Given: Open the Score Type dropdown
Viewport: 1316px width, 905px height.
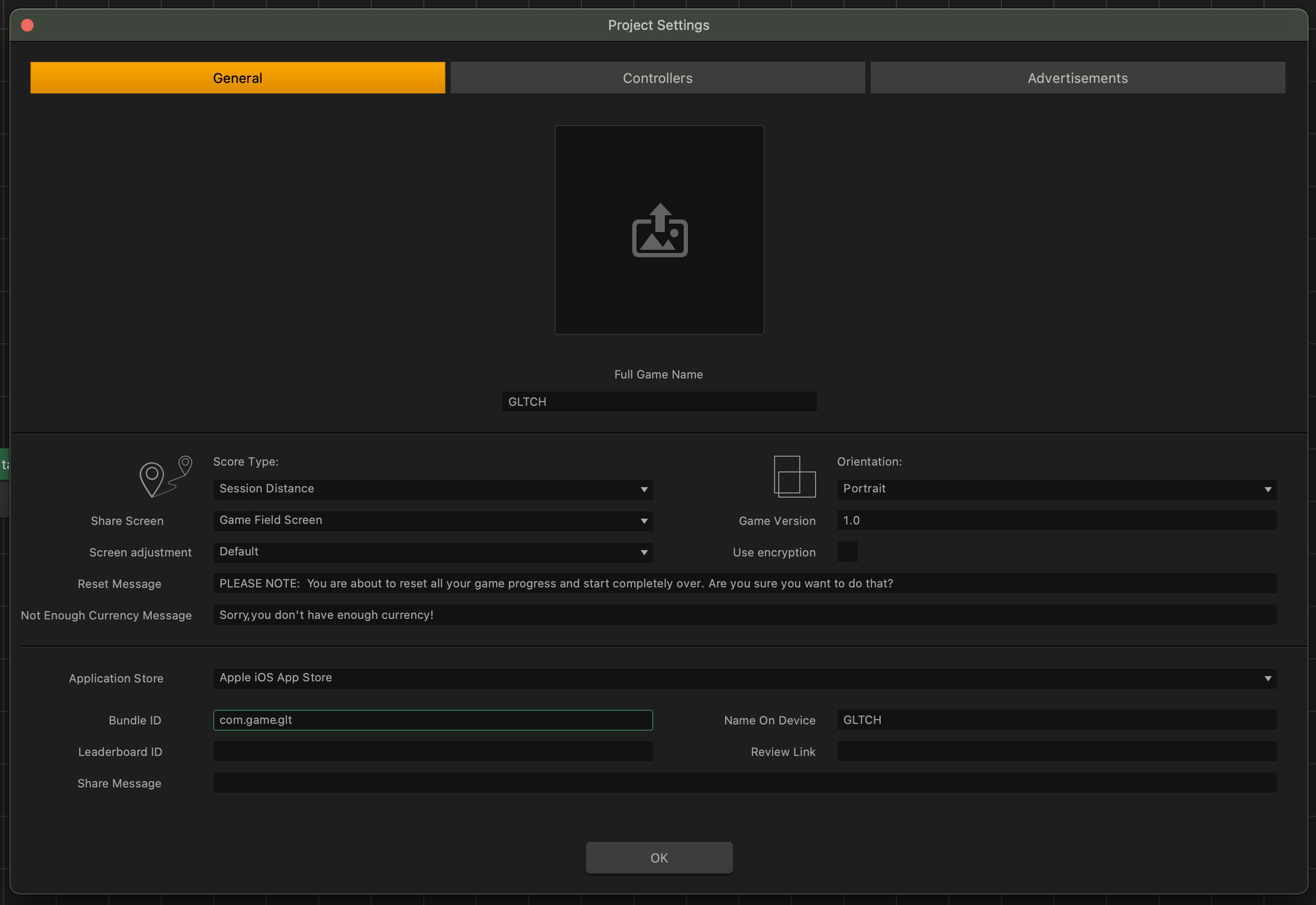Looking at the screenshot, I should click(432, 489).
